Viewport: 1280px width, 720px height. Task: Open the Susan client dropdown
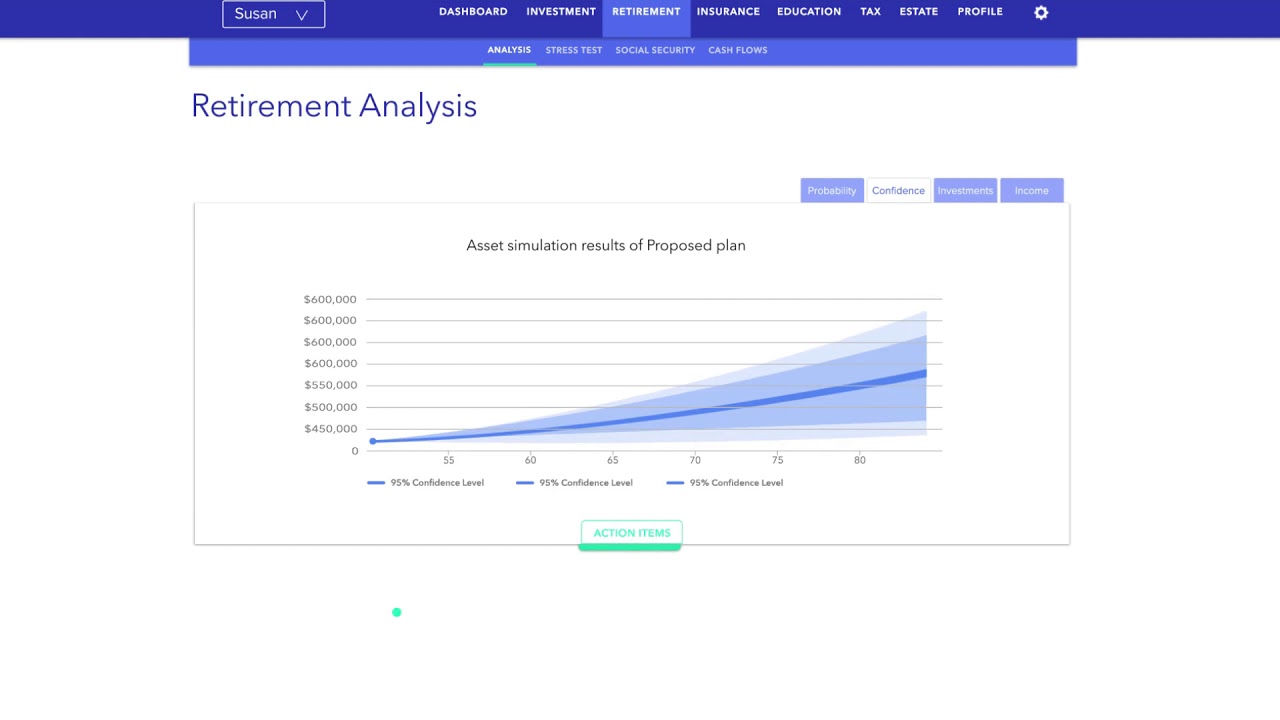pos(273,14)
